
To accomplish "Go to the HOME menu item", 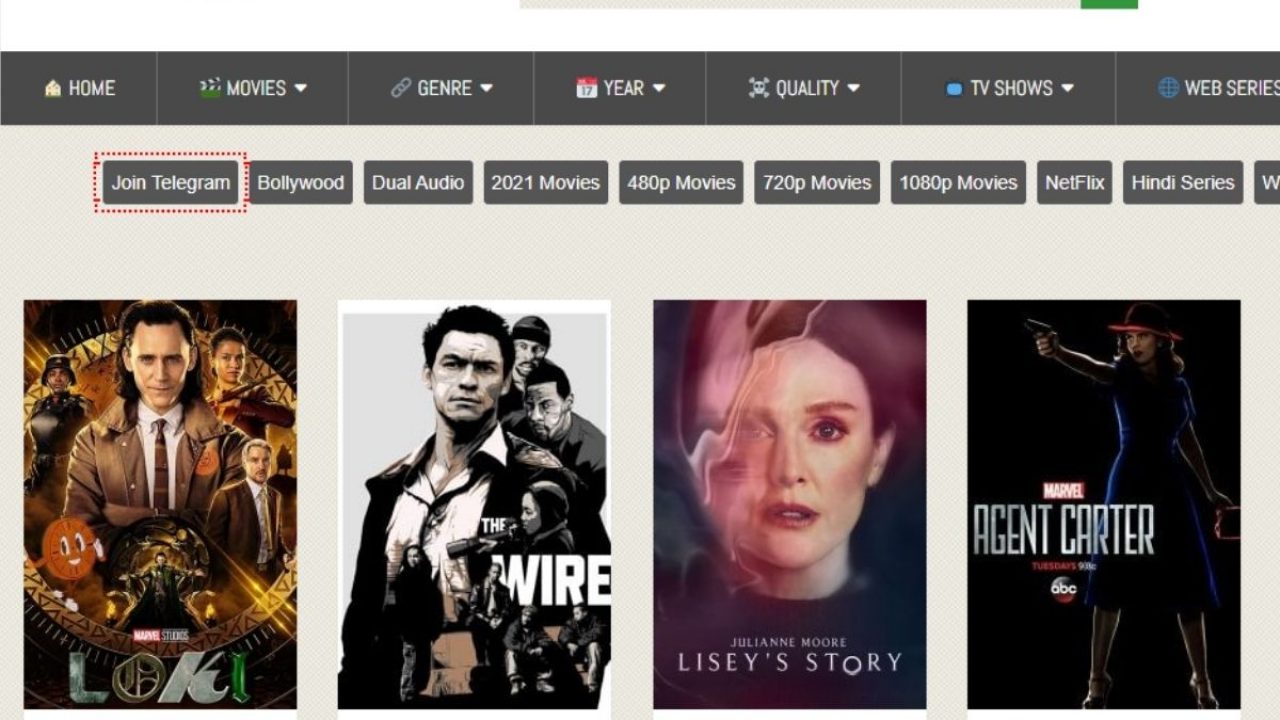I will [x=92, y=88].
